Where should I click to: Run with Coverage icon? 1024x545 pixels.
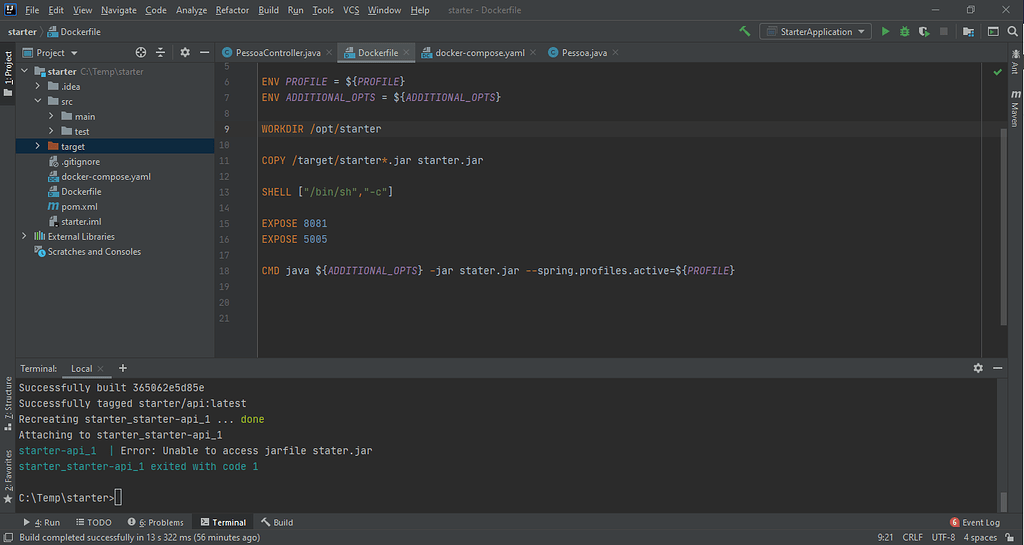[x=923, y=32]
